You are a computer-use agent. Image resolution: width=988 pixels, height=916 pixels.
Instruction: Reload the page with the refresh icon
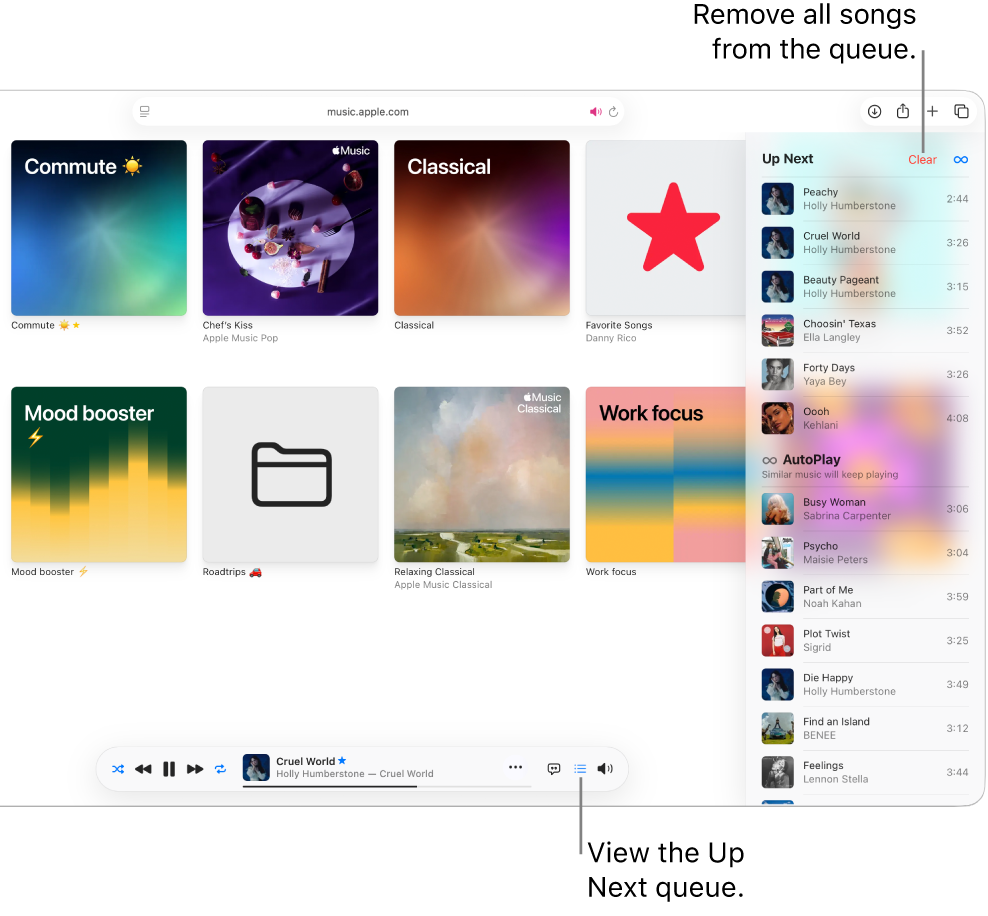point(614,112)
